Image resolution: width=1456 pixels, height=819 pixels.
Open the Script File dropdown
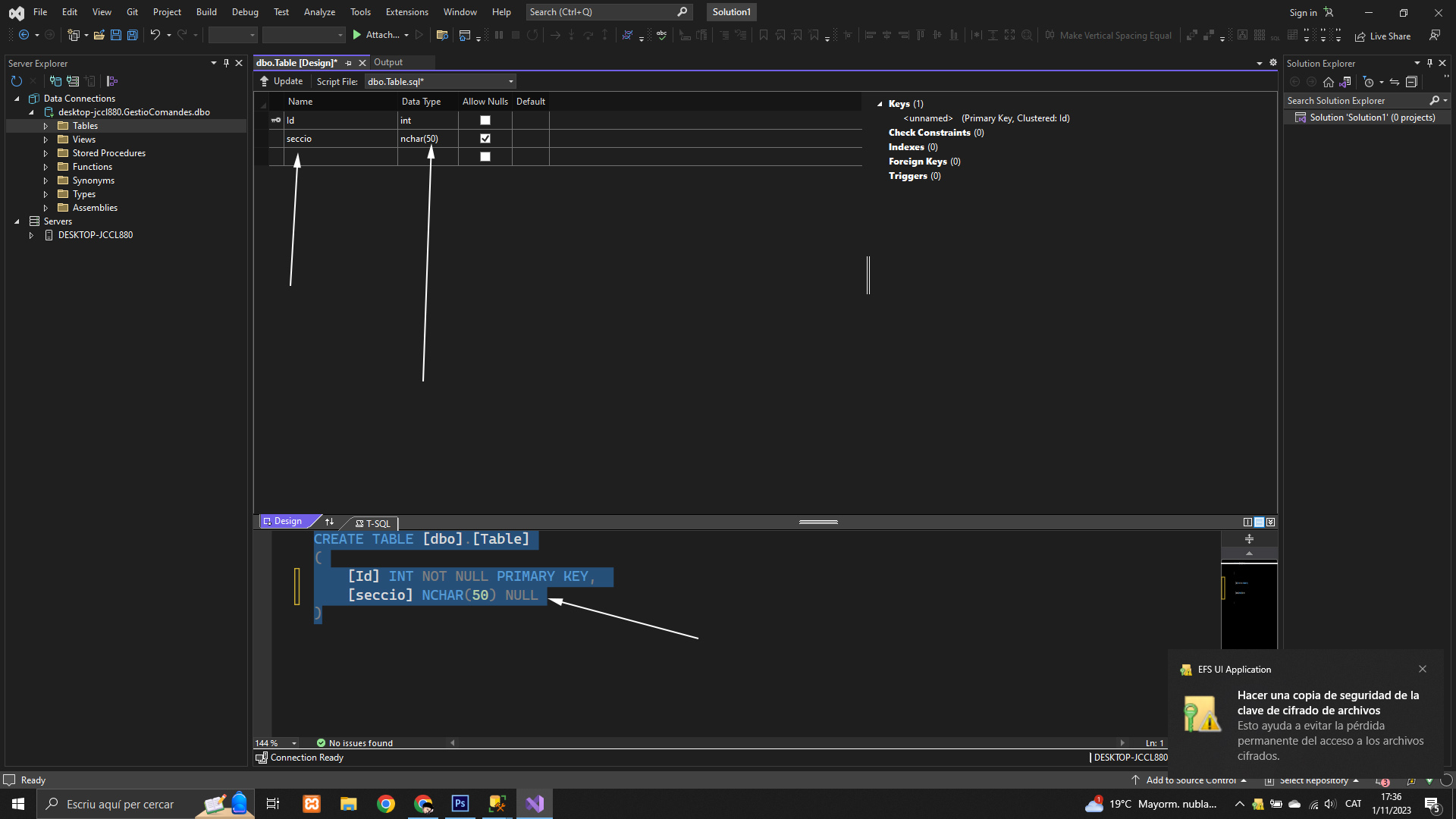[x=510, y=82]
